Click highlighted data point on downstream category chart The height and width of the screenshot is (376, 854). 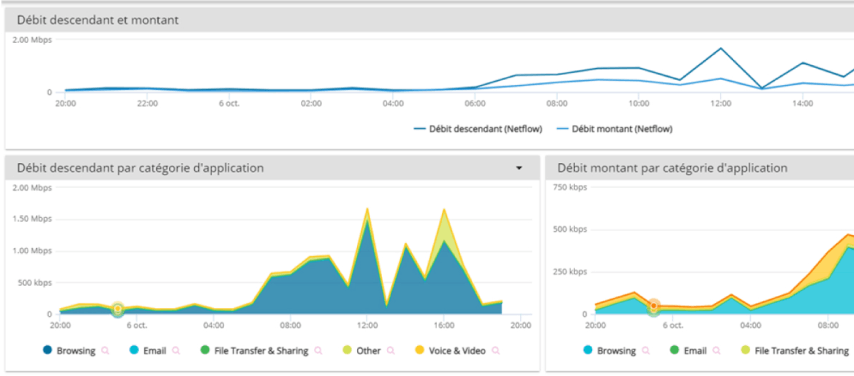point(118,308)
